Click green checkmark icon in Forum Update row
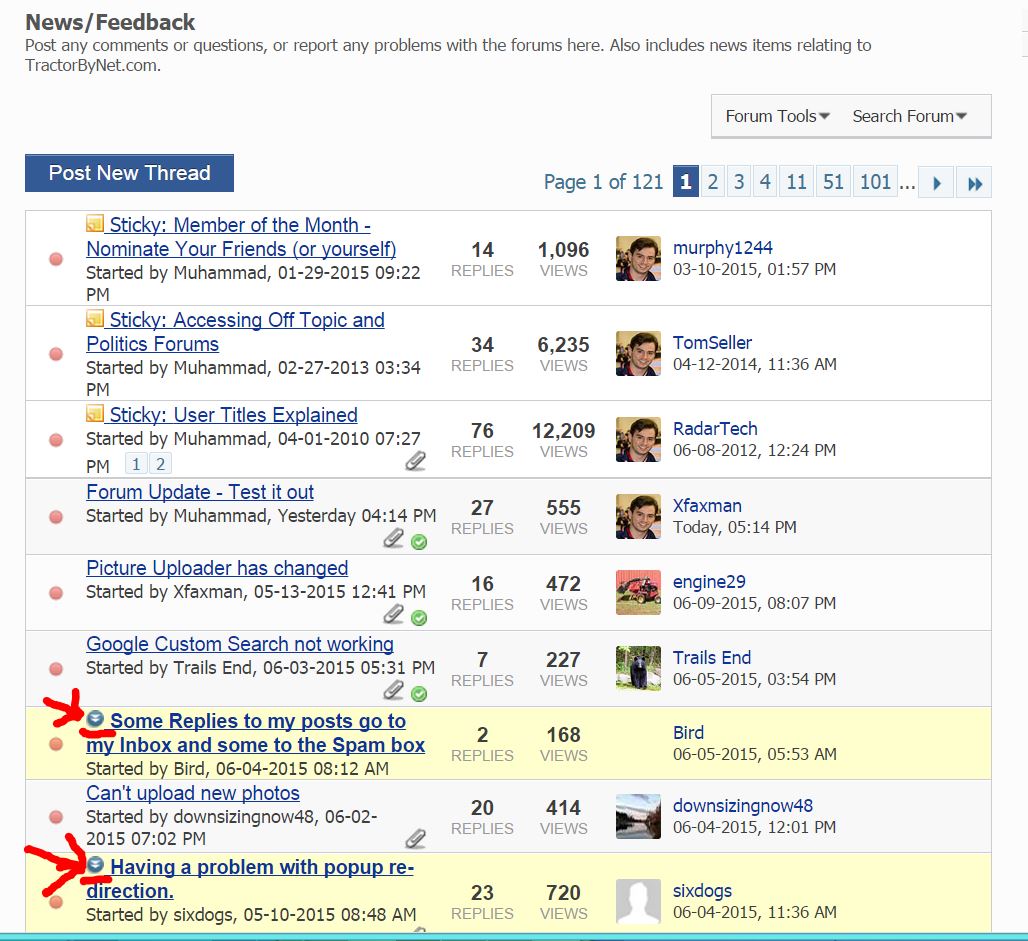Viewport: 1028px width, 941px height. click(419, 542)
